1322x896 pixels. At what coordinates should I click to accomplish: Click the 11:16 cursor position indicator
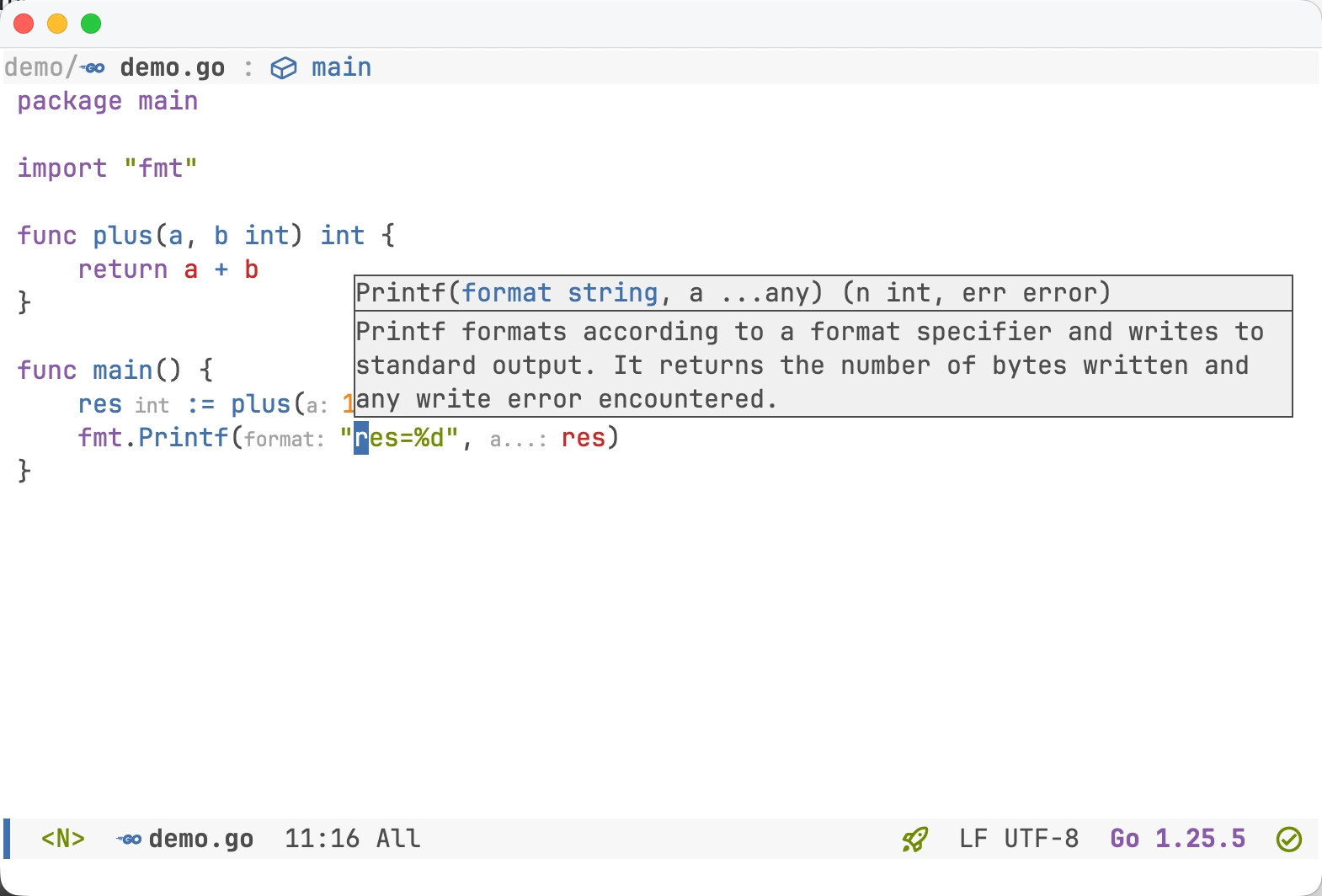(x=322, y=839)
